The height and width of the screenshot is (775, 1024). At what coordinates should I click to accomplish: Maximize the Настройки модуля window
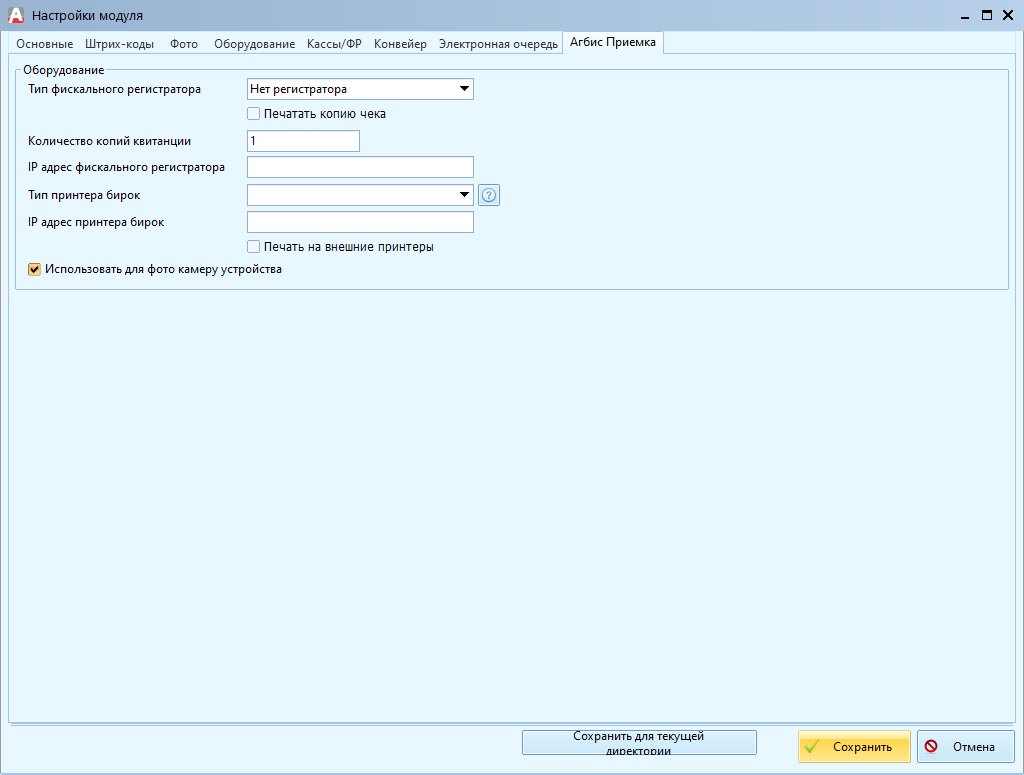coord(987,15)
